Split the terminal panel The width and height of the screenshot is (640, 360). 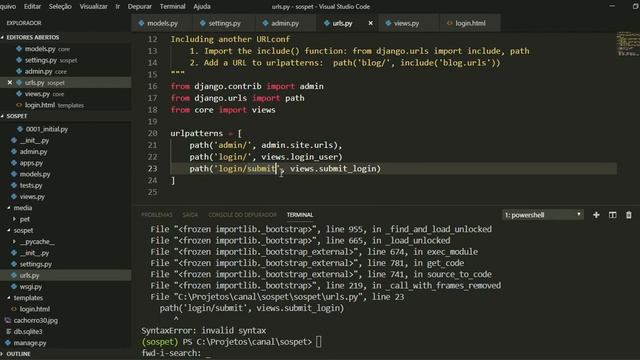[x=612, y=215]
